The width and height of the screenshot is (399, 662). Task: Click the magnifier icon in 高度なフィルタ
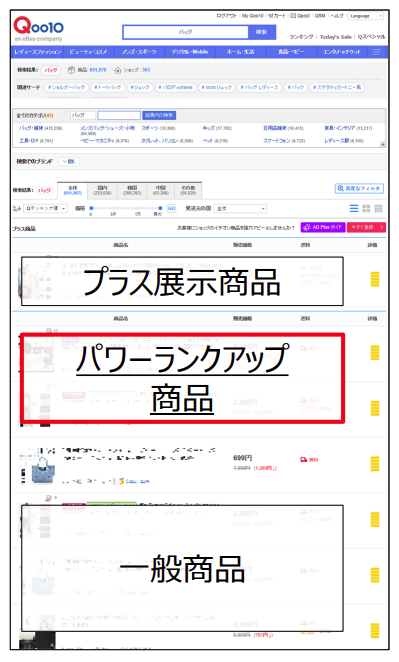(x=340, y=188)
